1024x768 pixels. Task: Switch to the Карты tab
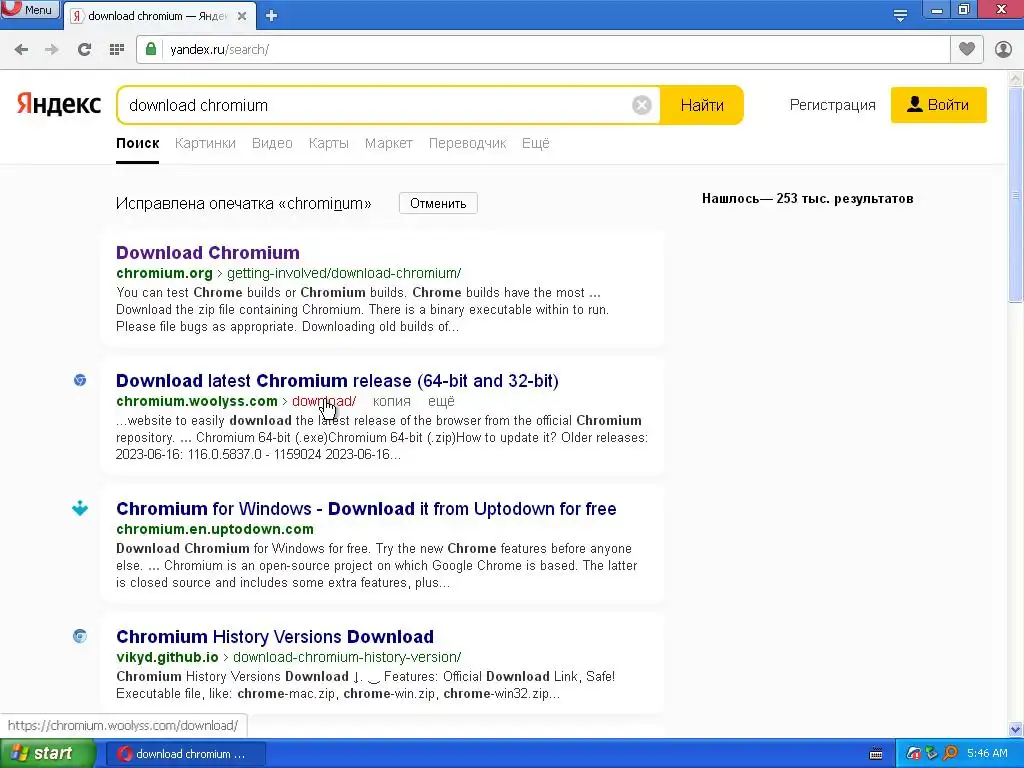pyautogui.click(x=328, y=143)
